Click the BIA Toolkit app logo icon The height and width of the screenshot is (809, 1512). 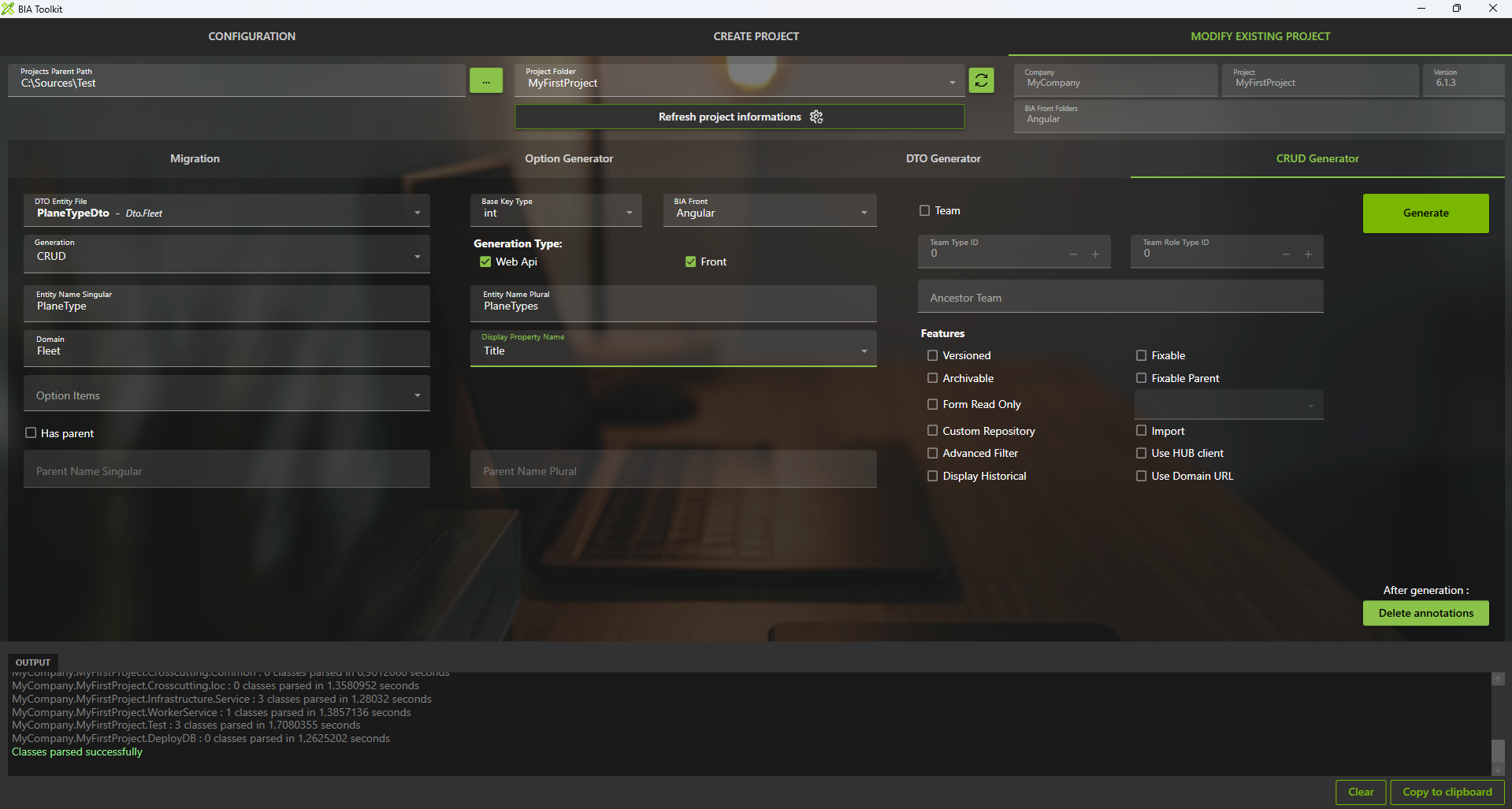coord(8,9)
